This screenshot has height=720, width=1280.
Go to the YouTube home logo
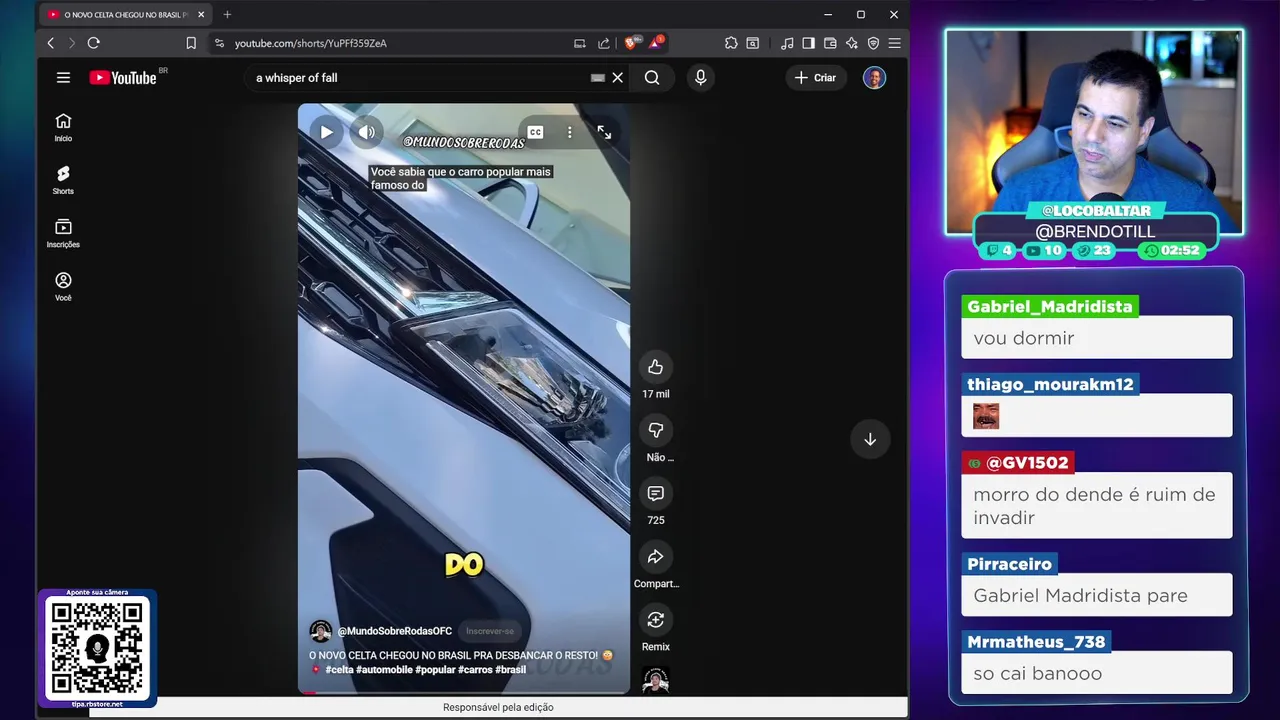[123, 77]
